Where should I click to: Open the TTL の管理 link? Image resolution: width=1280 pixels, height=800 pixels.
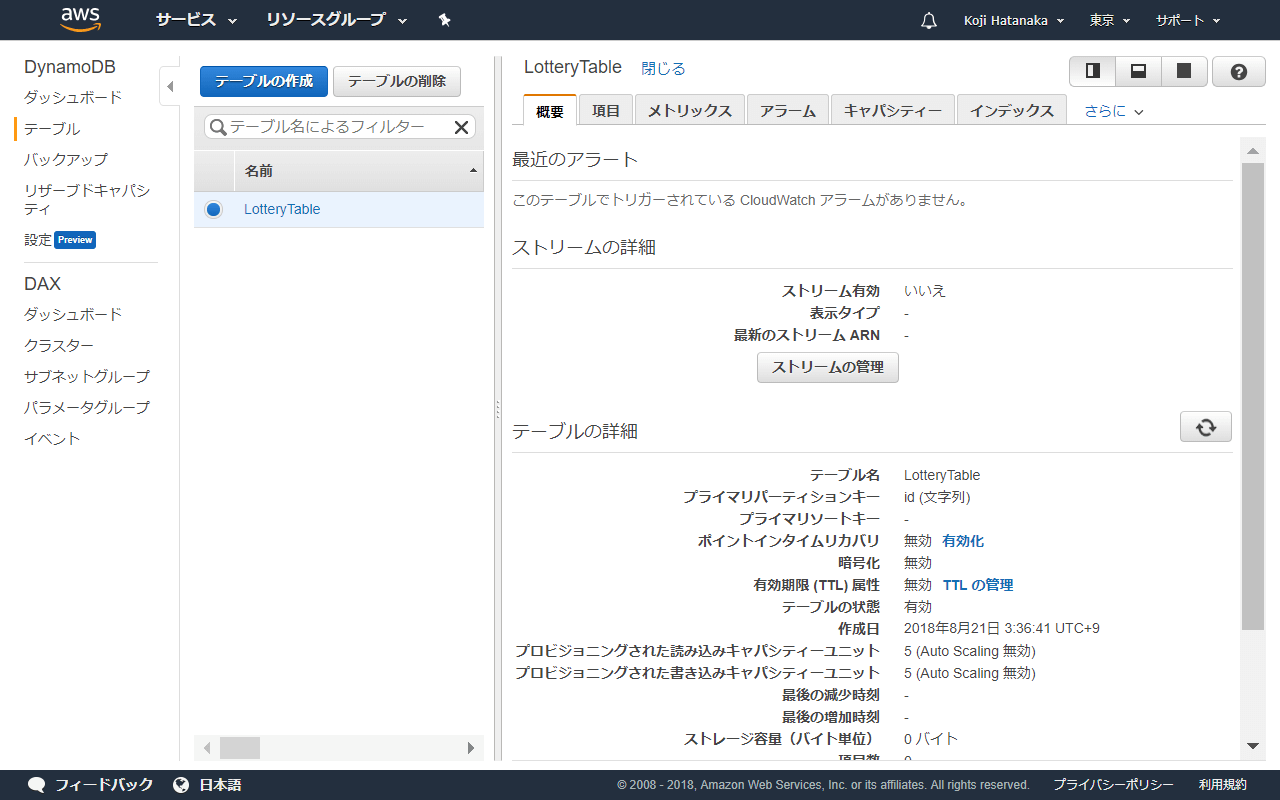(978, 585)
